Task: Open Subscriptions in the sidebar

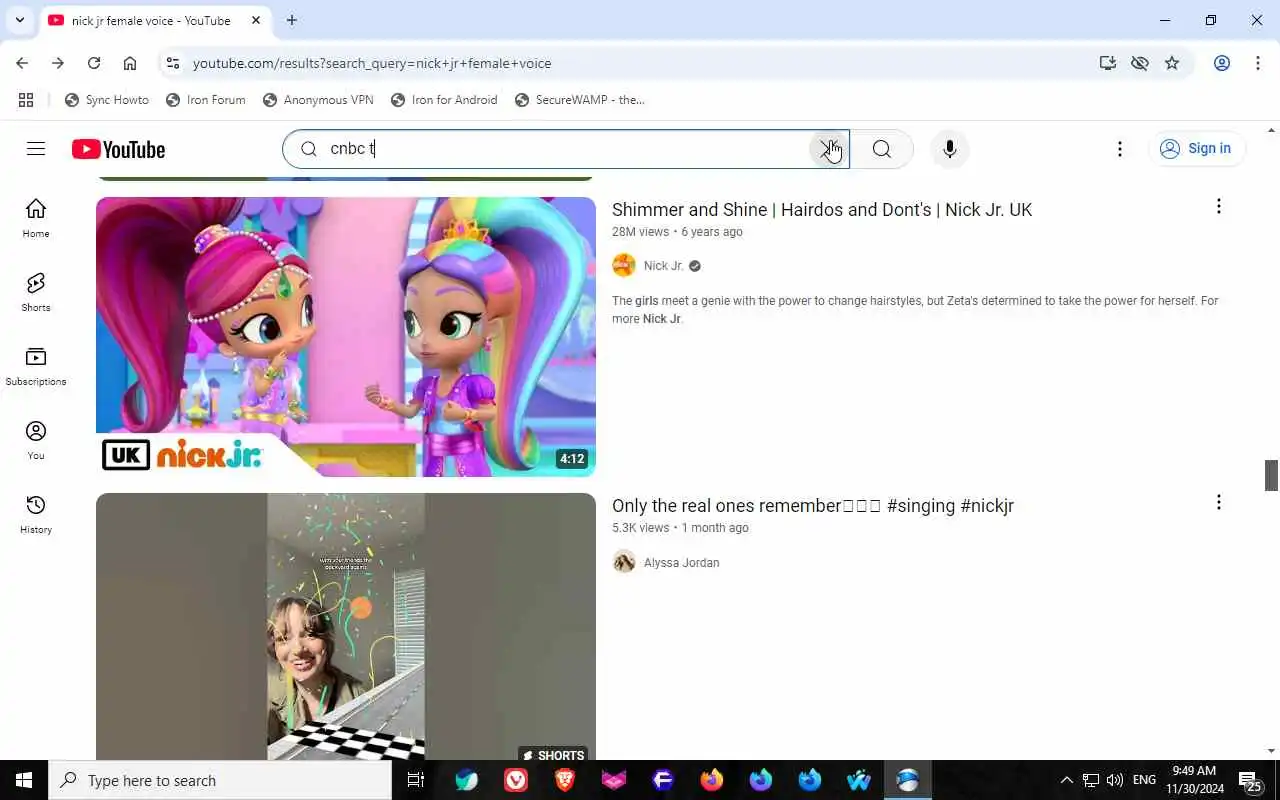Action: 36,366
